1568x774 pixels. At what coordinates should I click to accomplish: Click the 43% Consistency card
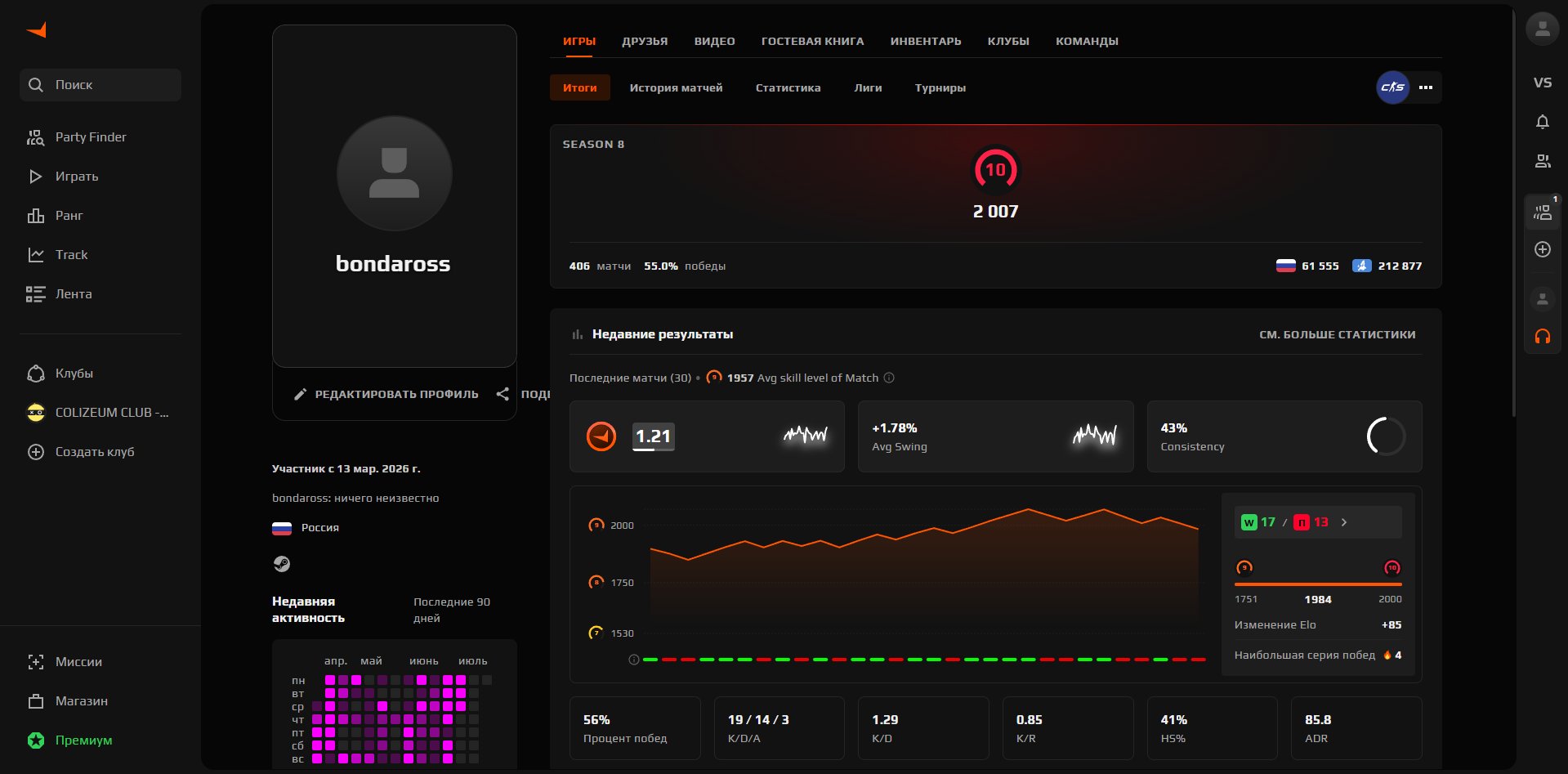tap(1284, 436)
